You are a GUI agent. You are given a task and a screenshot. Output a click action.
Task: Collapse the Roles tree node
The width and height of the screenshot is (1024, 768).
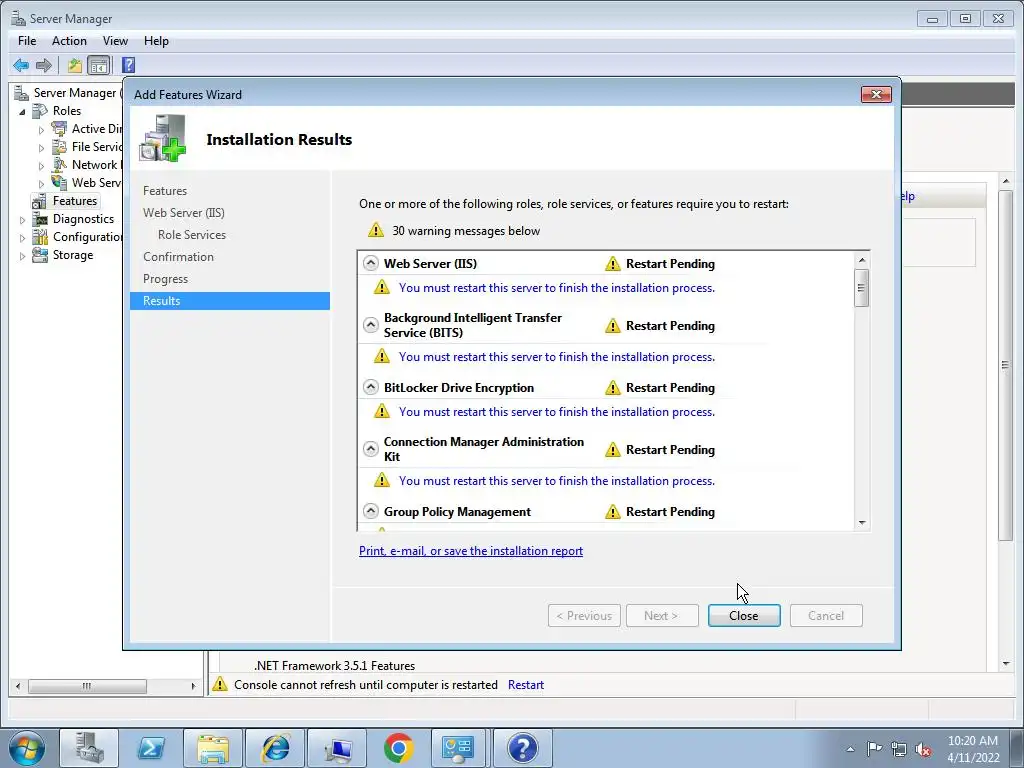(x=22, y=112)
